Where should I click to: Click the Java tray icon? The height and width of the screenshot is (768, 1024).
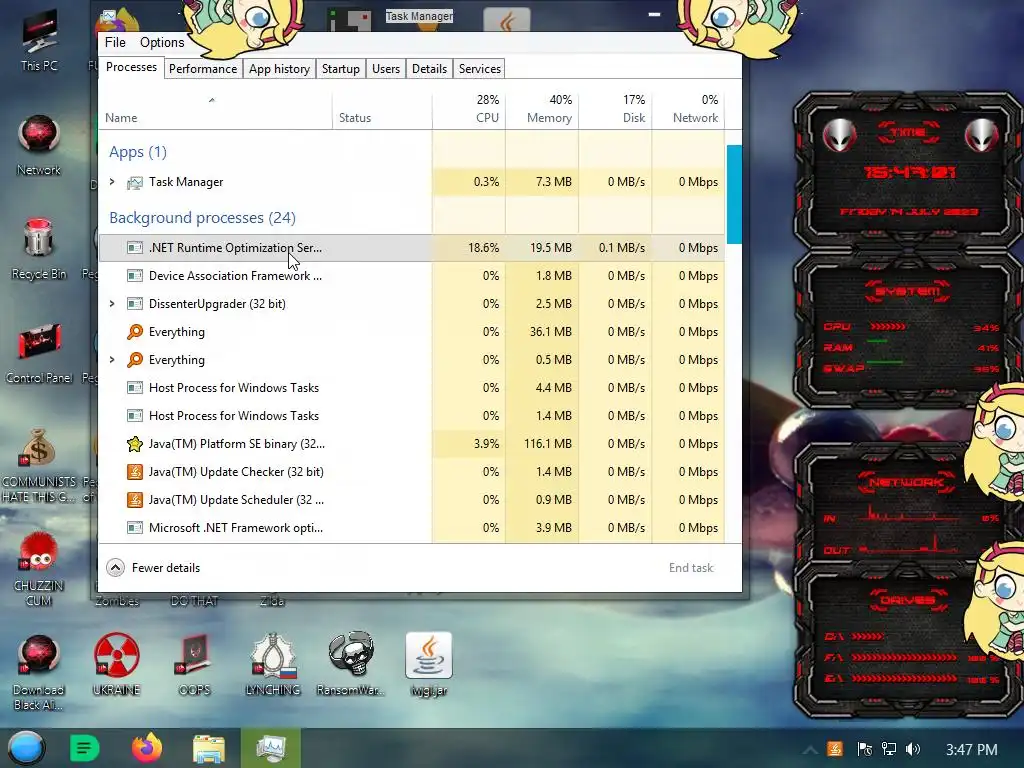click(835, 749)
